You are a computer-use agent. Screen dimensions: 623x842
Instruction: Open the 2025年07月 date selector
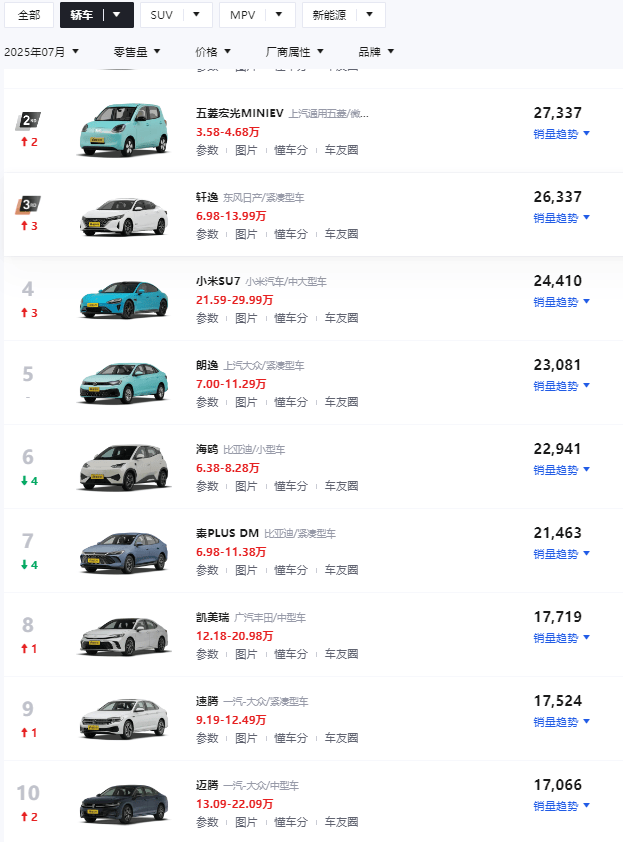pyautogui.click(x=41, y=52)
